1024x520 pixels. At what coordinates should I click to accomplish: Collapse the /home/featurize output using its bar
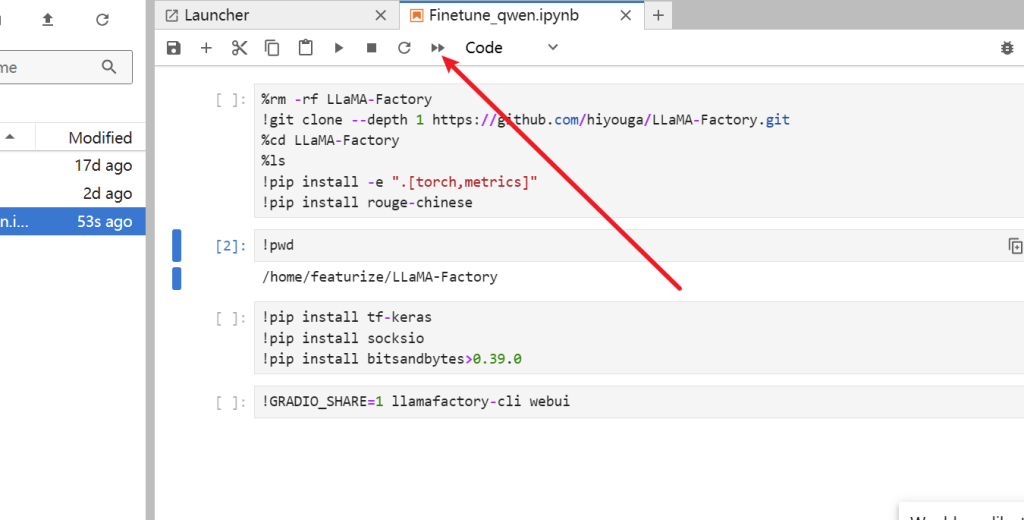(176, 278)
